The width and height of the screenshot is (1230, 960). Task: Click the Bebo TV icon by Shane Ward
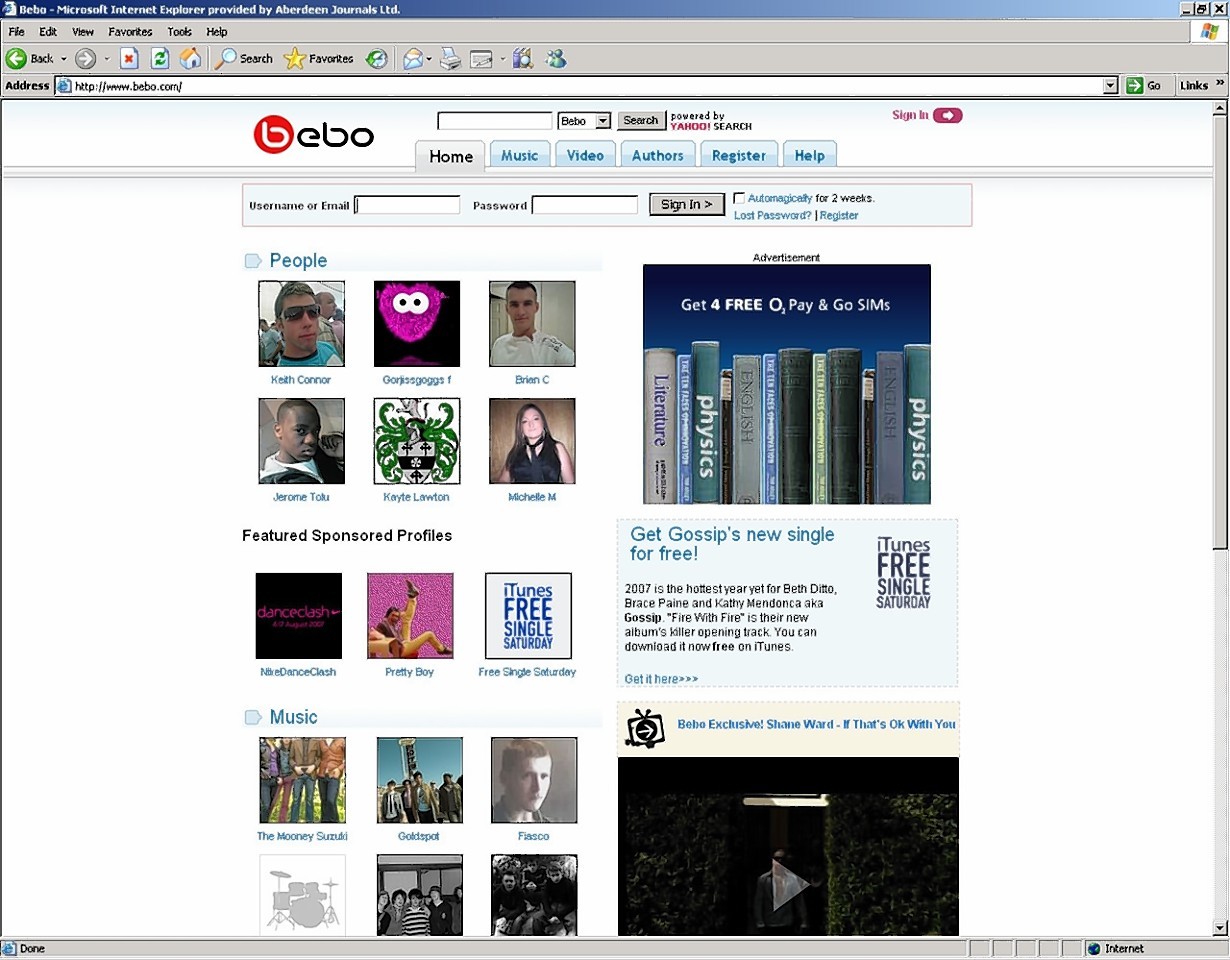pos(645,728)
